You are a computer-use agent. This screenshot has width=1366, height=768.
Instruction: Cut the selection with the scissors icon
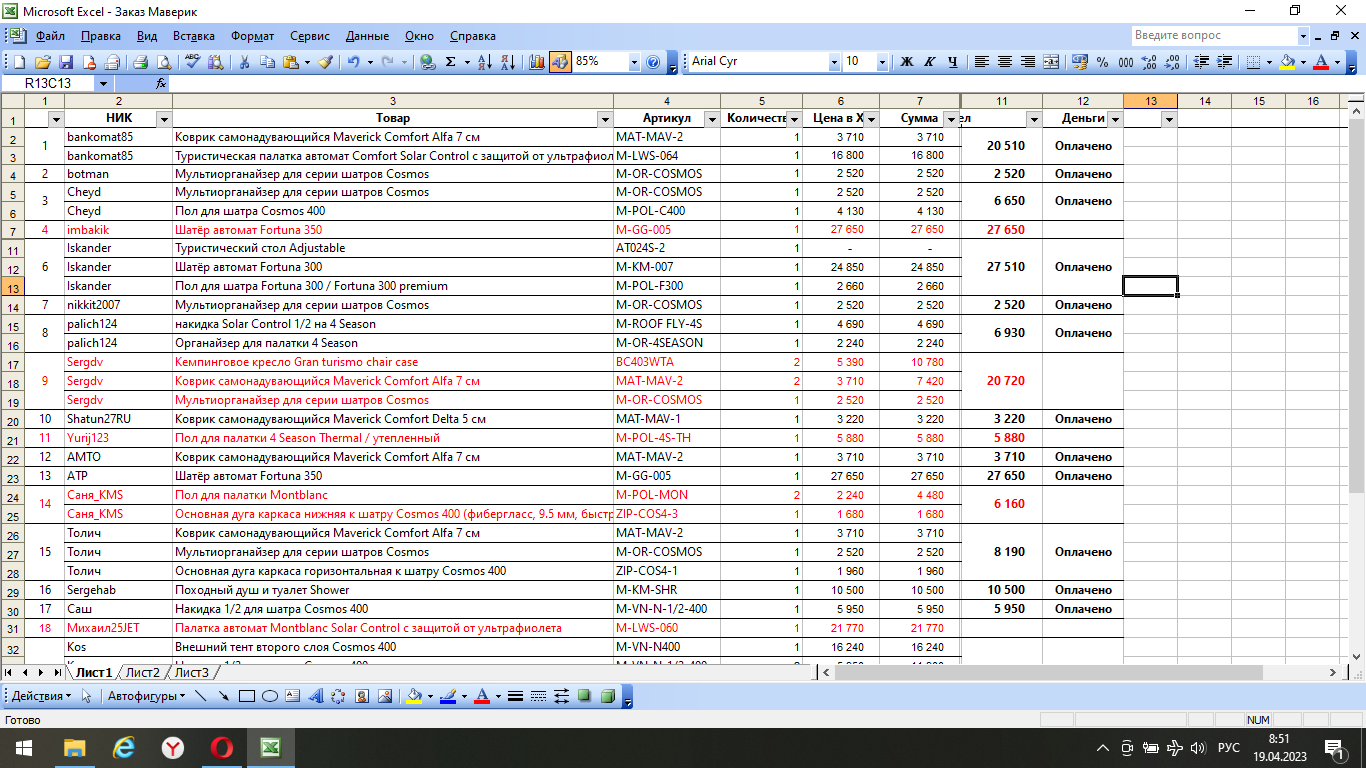(x=244, y=62)
